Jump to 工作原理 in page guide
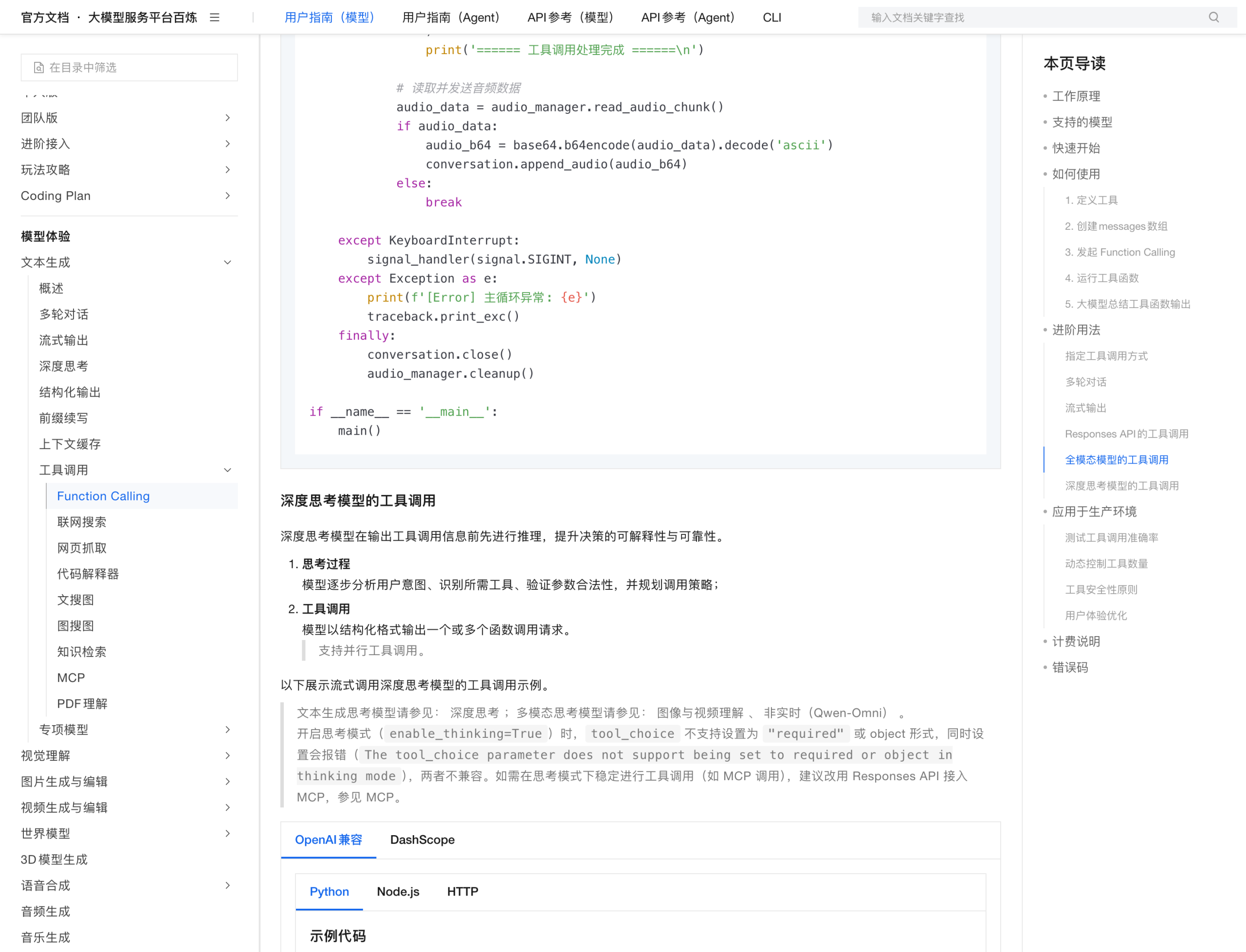Screen dimensions: 1246x952 pyautogui.click(x=1076, y=96)
